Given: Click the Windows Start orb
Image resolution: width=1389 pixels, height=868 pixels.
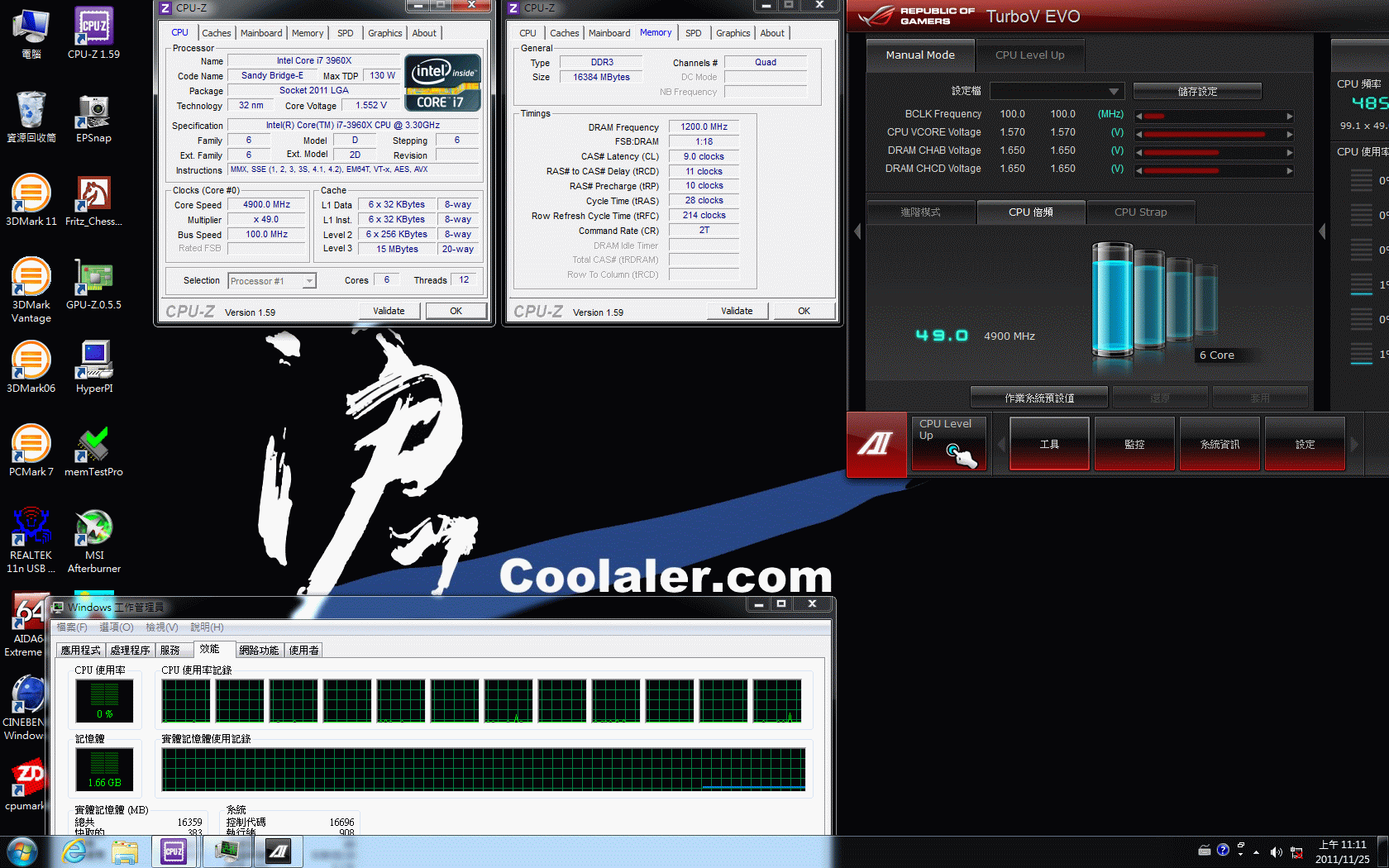Looking at the screenshot, I should click(22, 851).
